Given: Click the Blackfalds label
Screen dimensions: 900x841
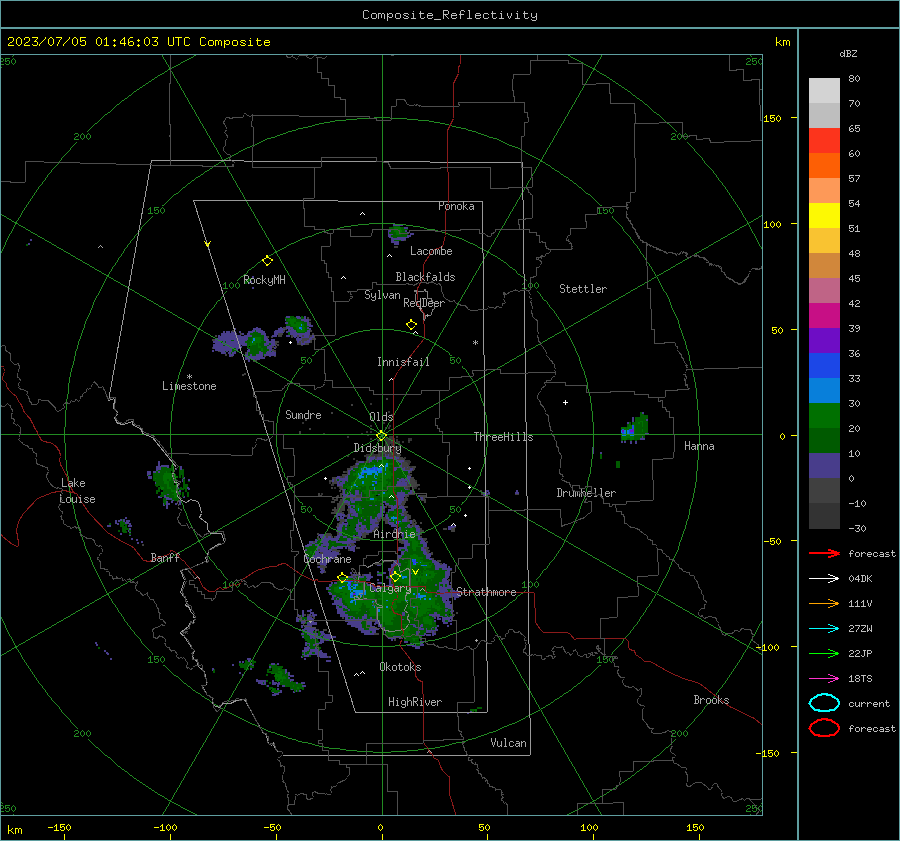Looking at the screenshot, I should tap(425, 277).
